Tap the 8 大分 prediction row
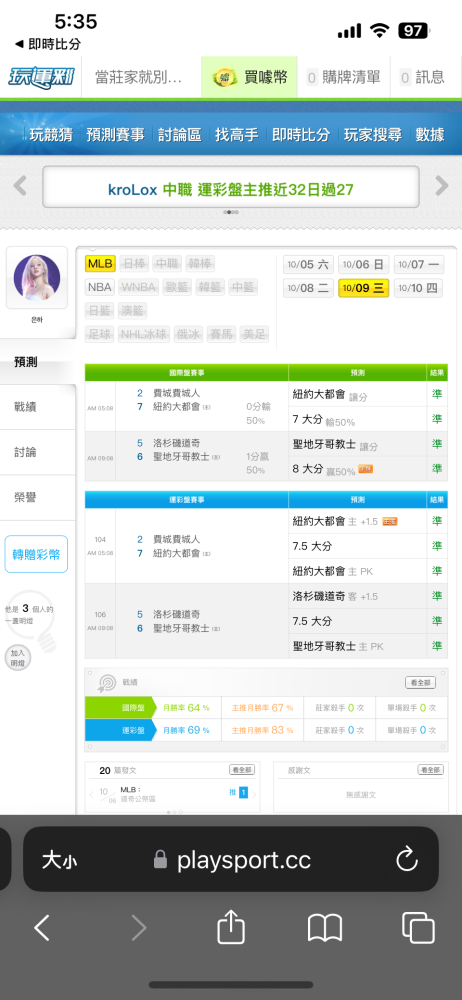 click(357, 469)
